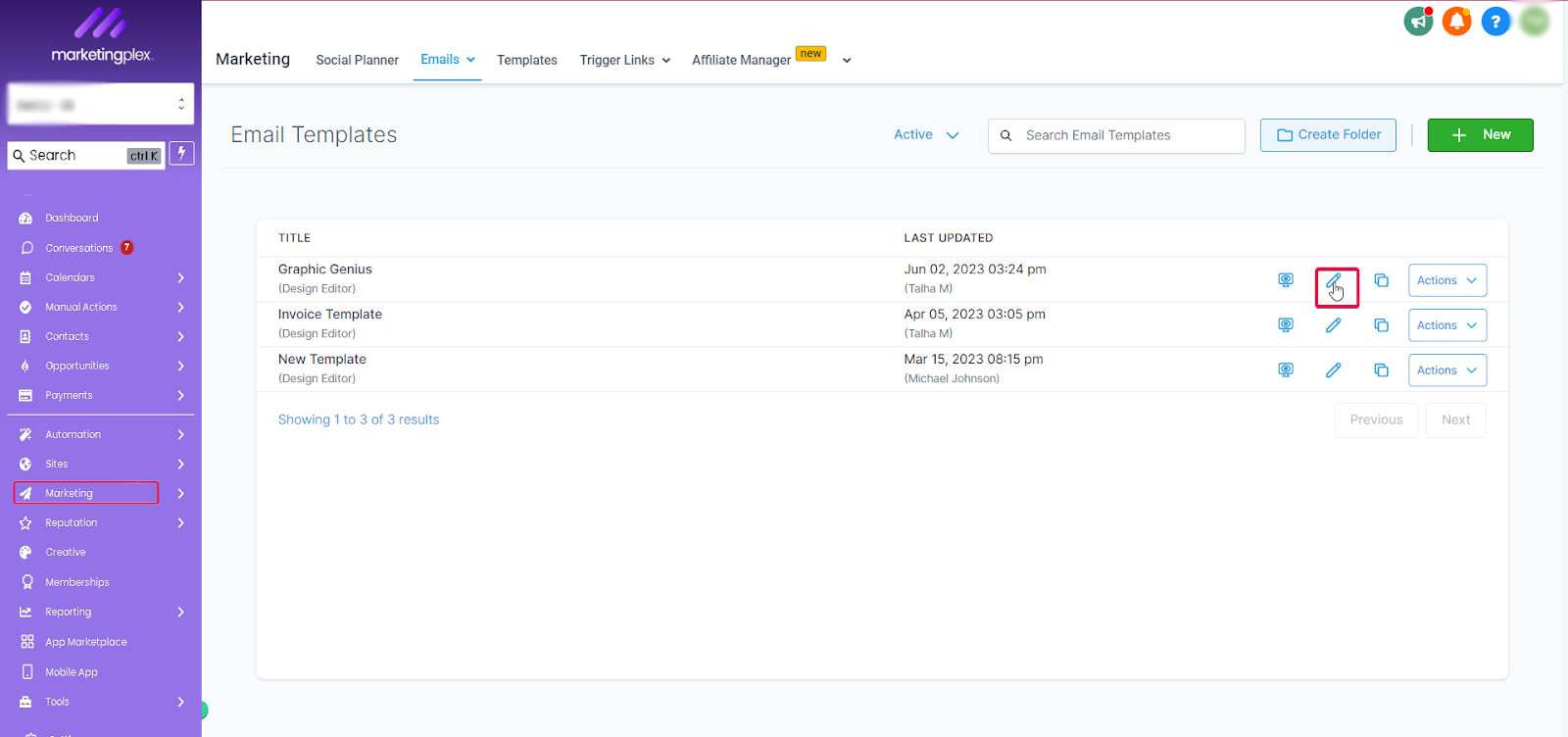Open Actions dropdown for Invoice Template
Screen dimensions: 1568x737
click(x=1447, y=325)
